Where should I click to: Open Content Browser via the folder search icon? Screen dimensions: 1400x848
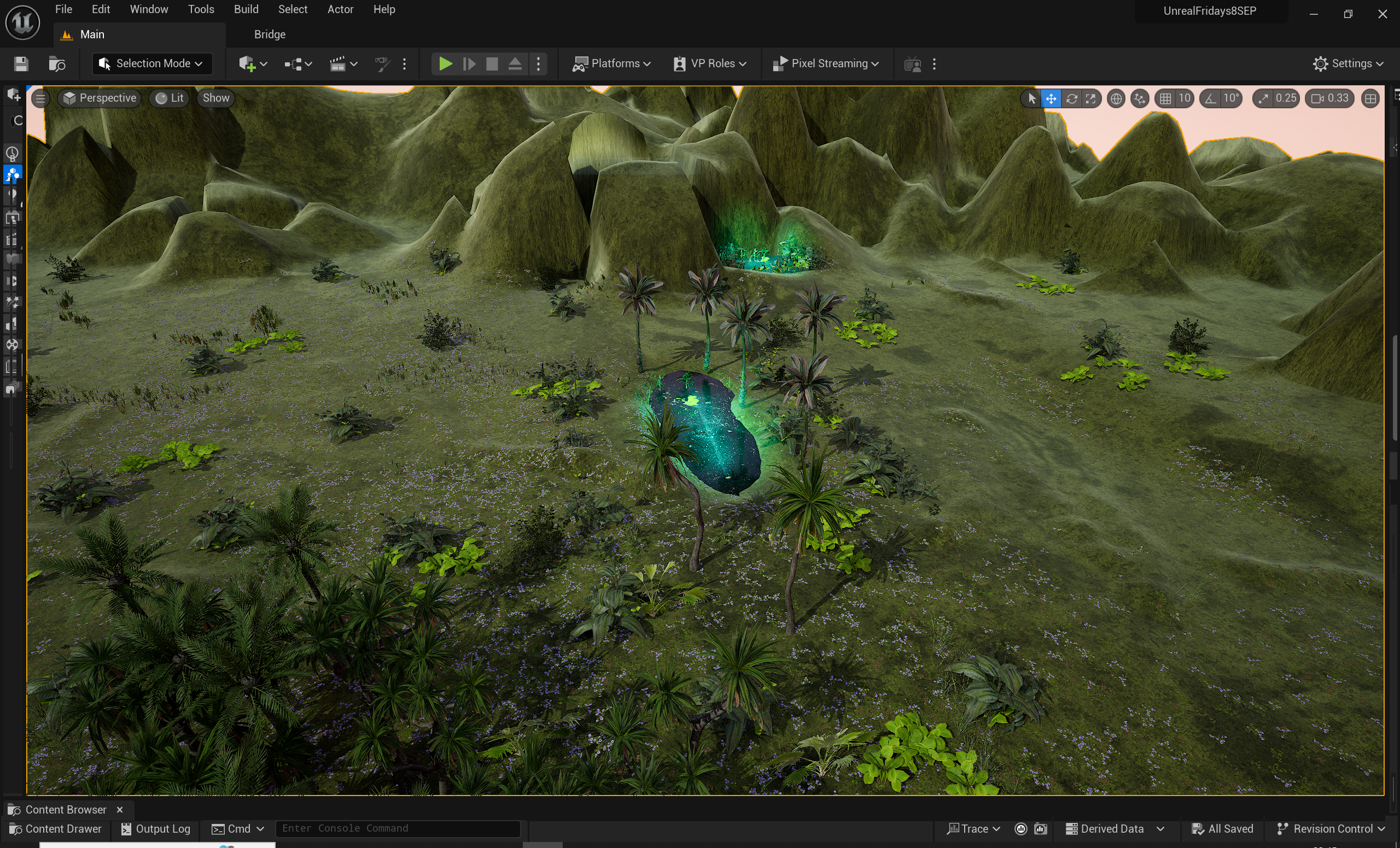57,63
